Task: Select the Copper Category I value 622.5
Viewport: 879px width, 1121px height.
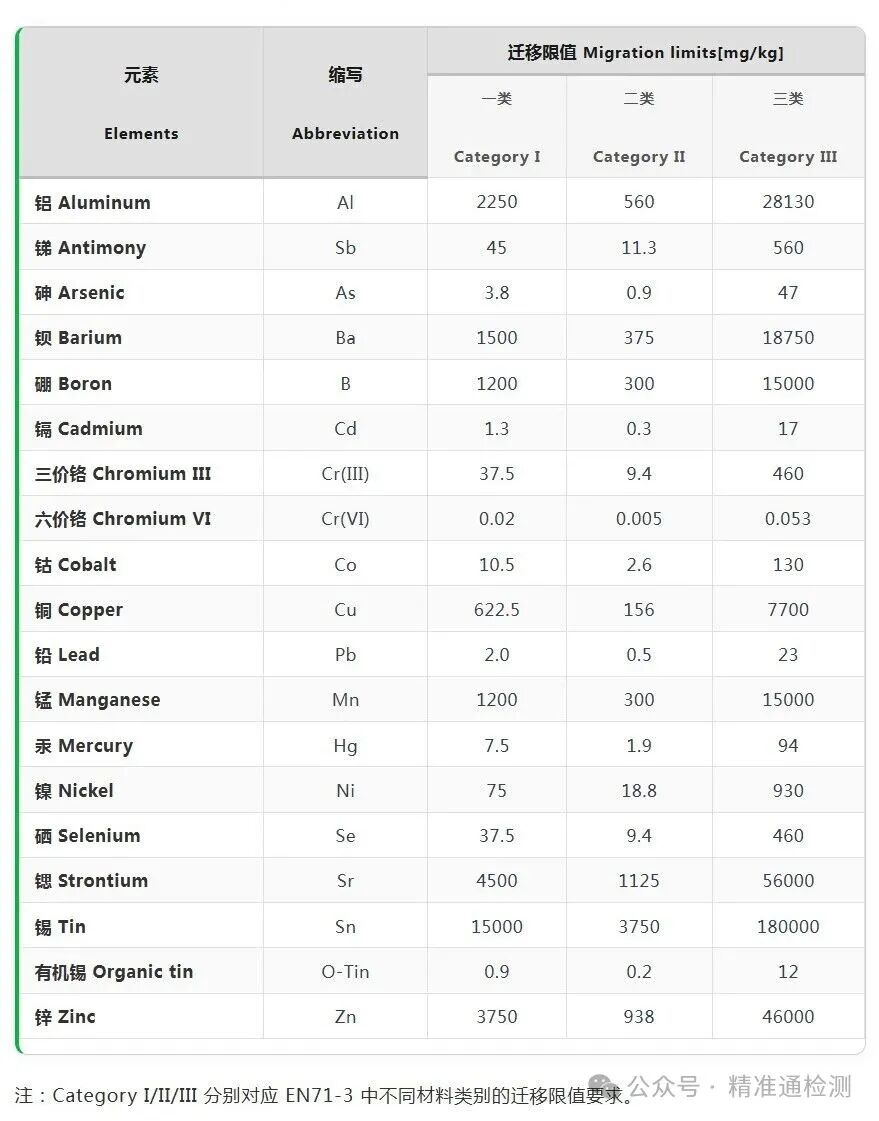Action: pyautogui.click(x=497, y=609)
